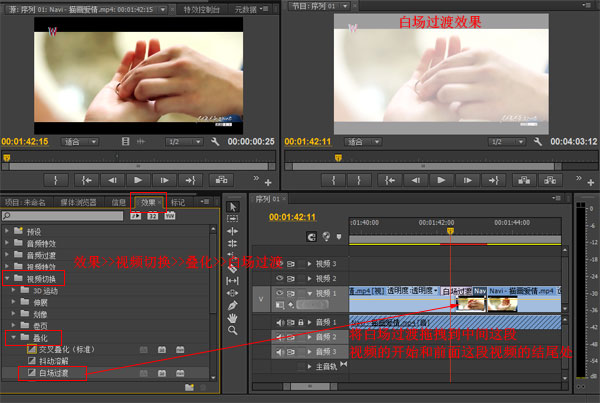Open button editor plus in source monitor
This screenshot has height=403, width=600.
point(268,183)
